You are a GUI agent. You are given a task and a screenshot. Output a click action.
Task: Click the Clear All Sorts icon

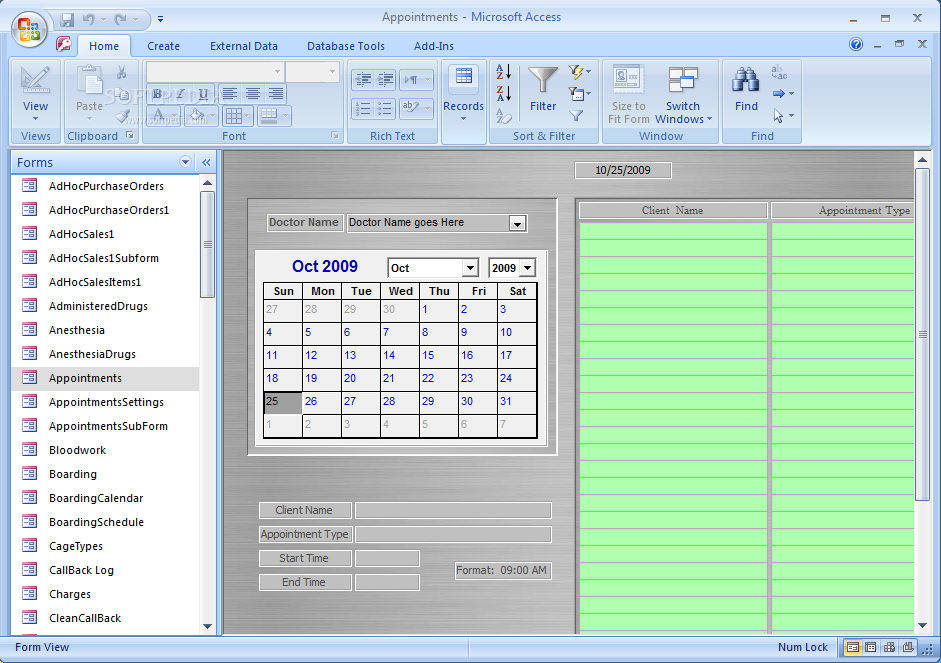[x=504, y=116]
